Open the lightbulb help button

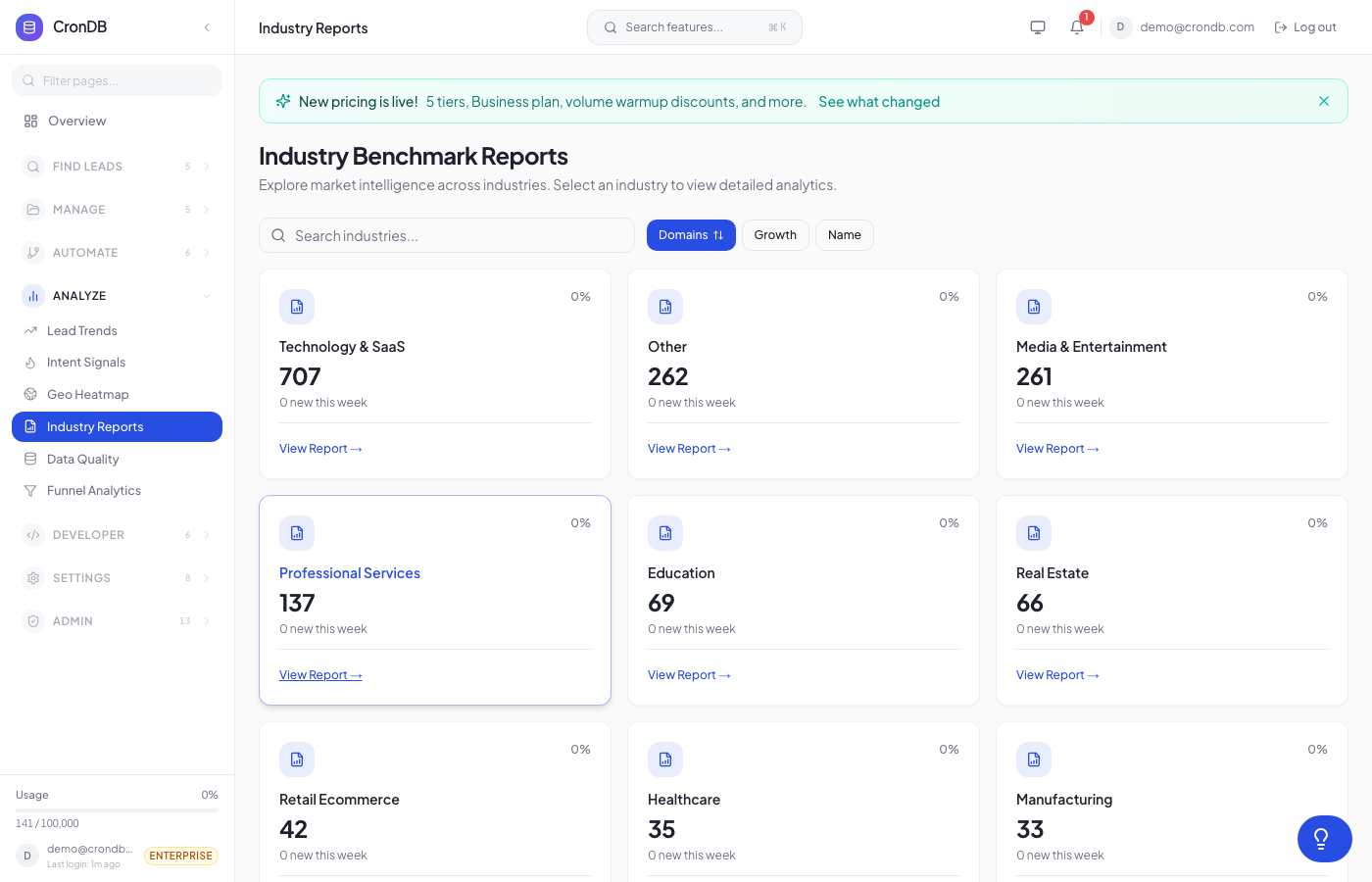[x=1325, y=839]
